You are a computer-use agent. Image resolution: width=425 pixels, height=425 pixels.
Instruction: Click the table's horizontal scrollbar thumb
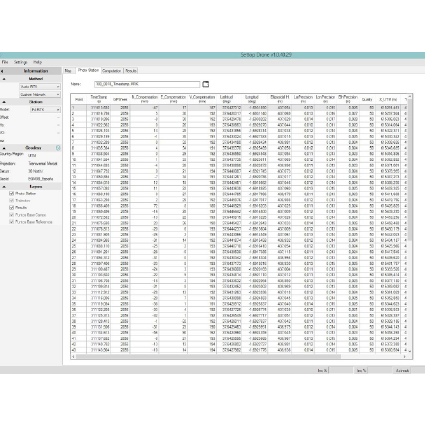click(x=208, y=357)
